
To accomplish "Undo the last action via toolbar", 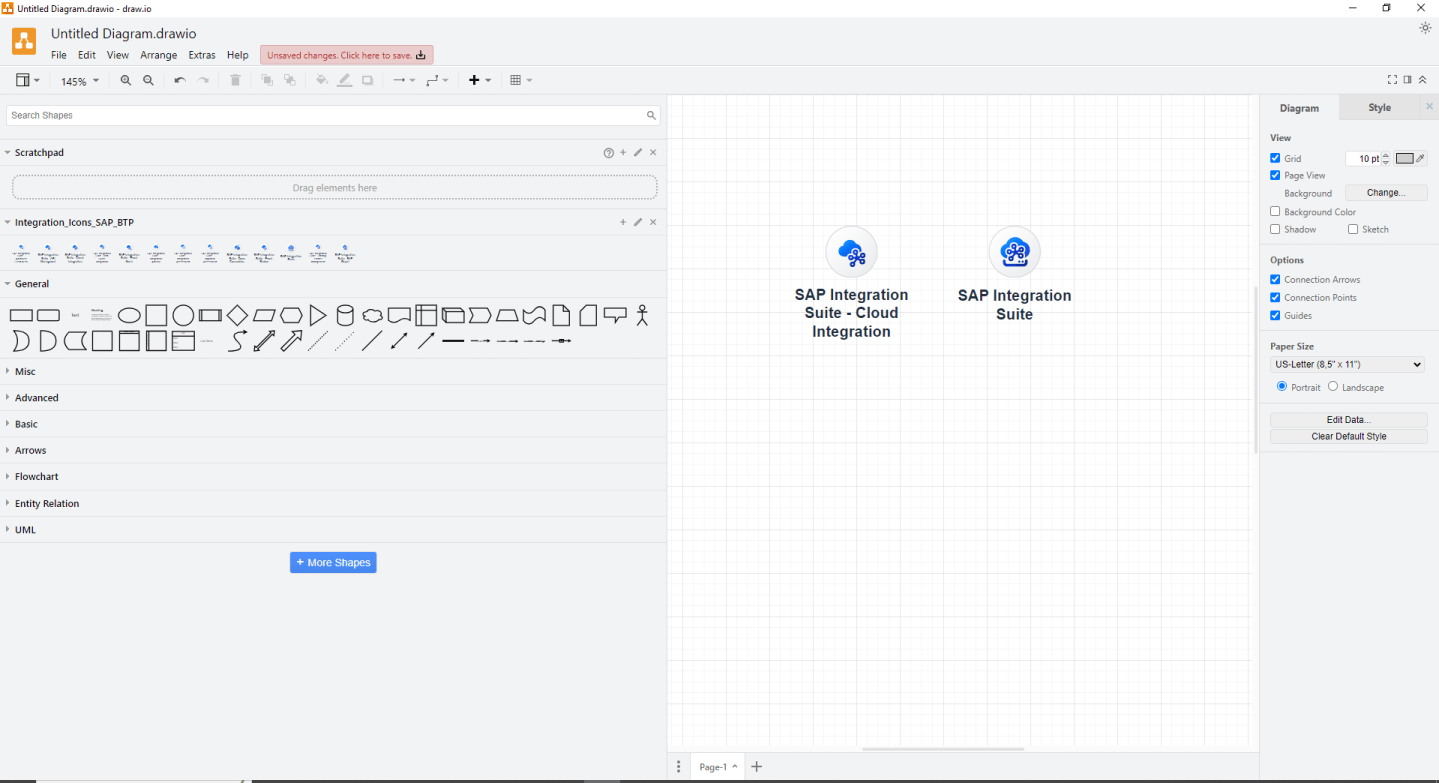I will (180, 81).
